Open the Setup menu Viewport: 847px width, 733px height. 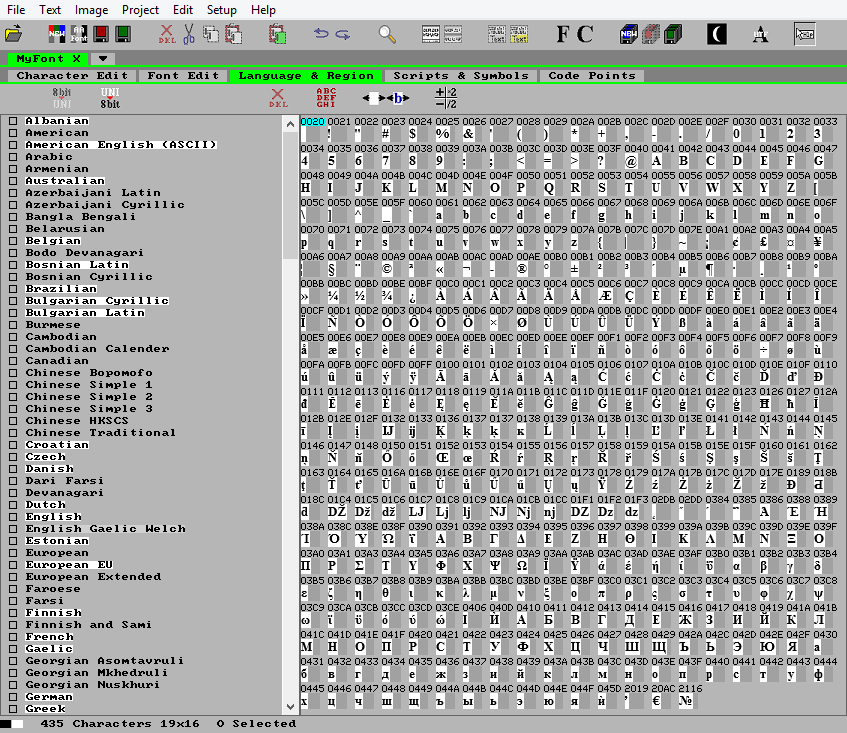[221, 10]
